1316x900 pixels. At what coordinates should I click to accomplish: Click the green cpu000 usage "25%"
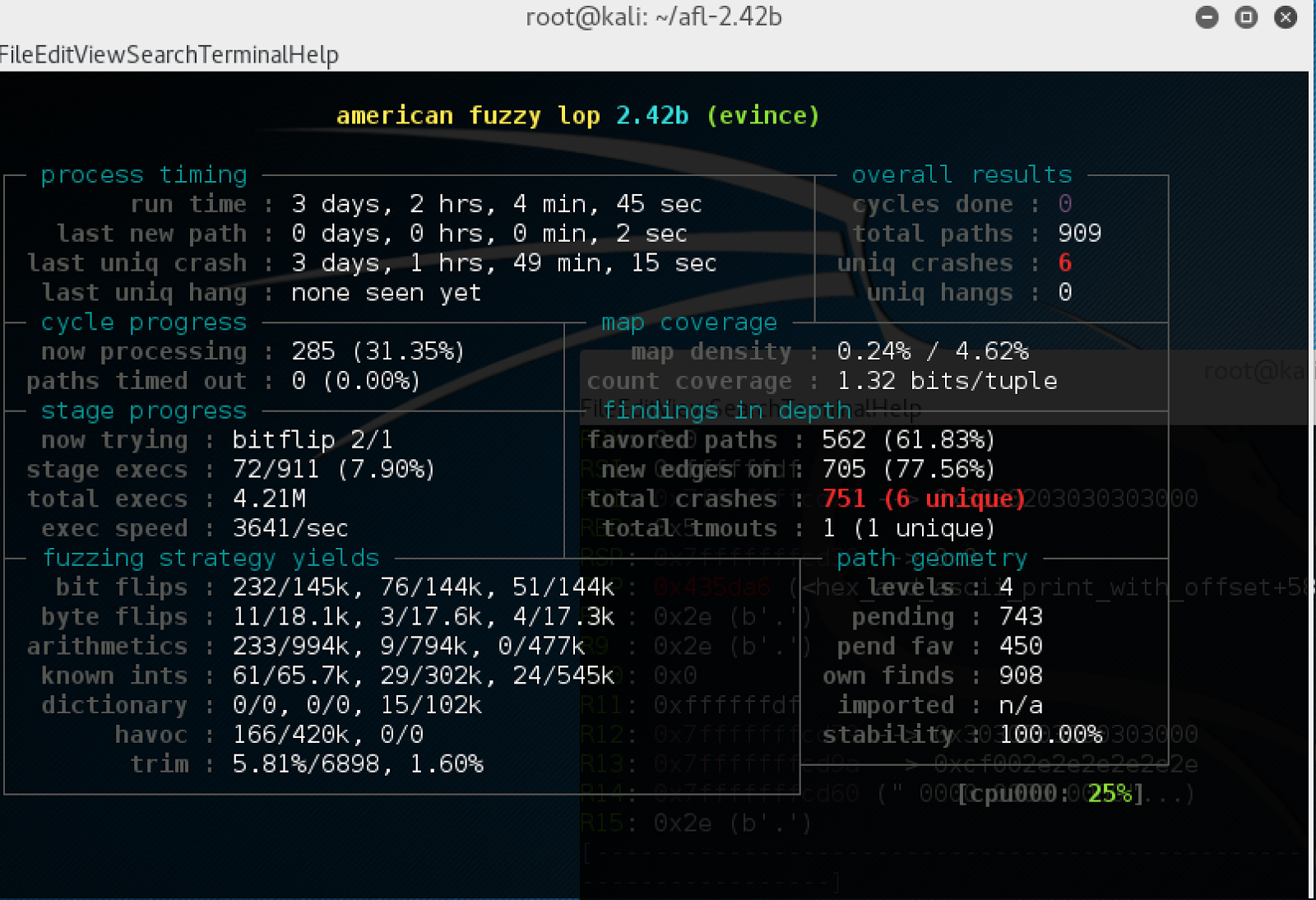(x=1110, y=794)
